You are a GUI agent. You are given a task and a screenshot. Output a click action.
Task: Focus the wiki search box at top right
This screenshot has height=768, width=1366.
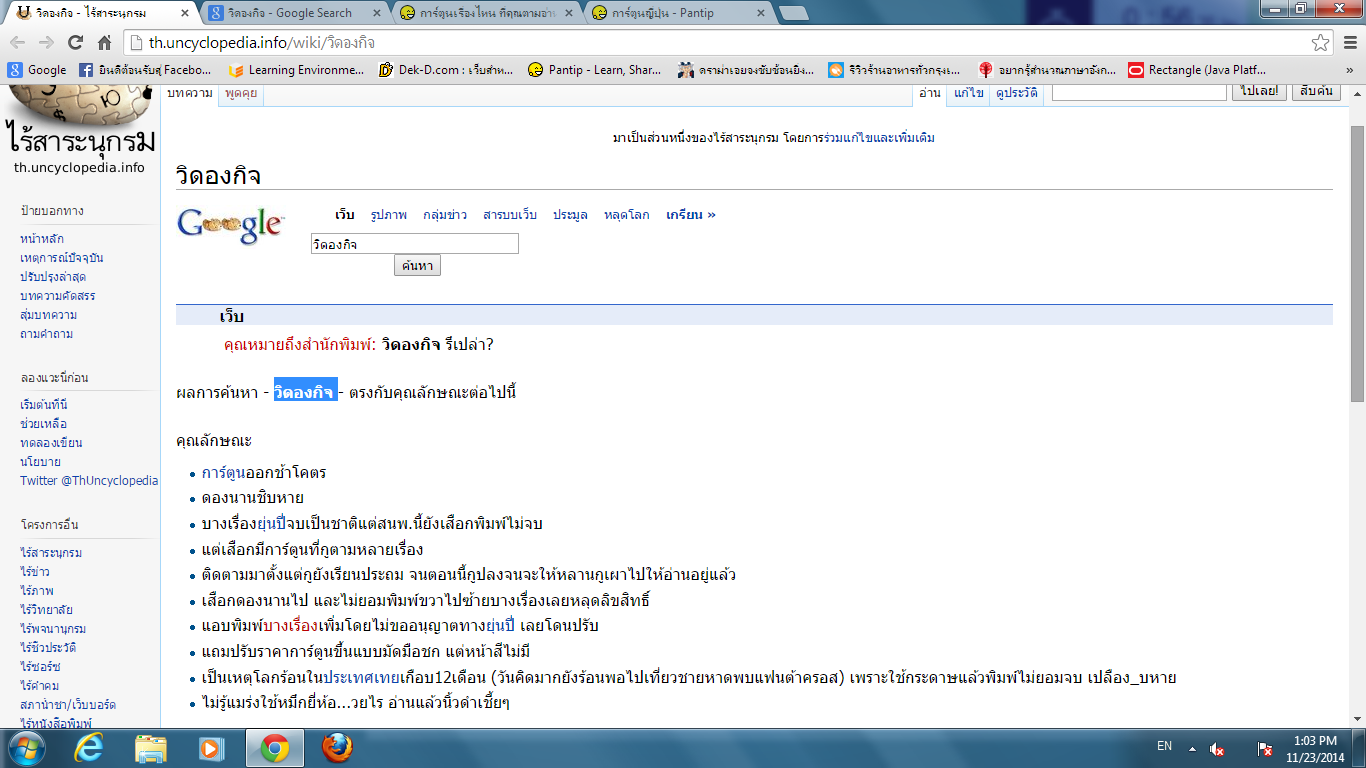click(x=1139, y=91)
